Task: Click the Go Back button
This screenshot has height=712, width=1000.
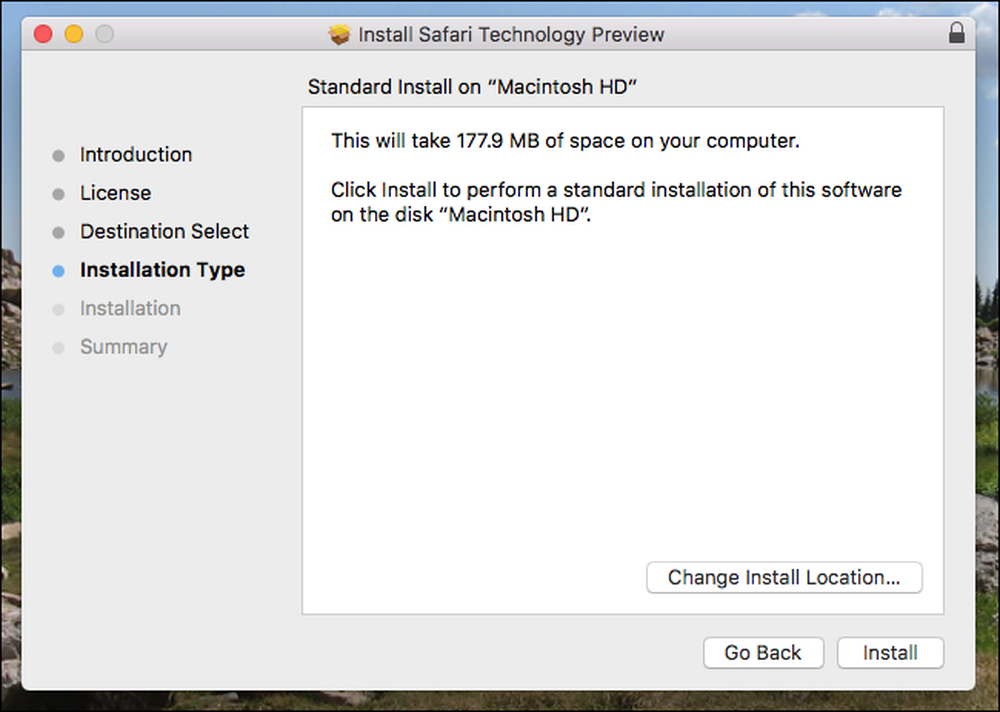Action: point(763,653)
